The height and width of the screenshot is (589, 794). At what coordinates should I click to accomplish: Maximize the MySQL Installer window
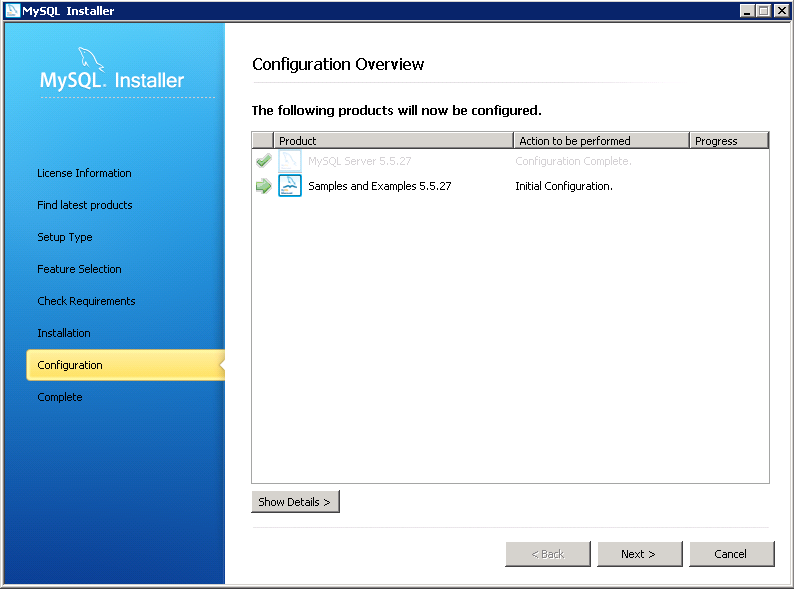pos(764,11)
